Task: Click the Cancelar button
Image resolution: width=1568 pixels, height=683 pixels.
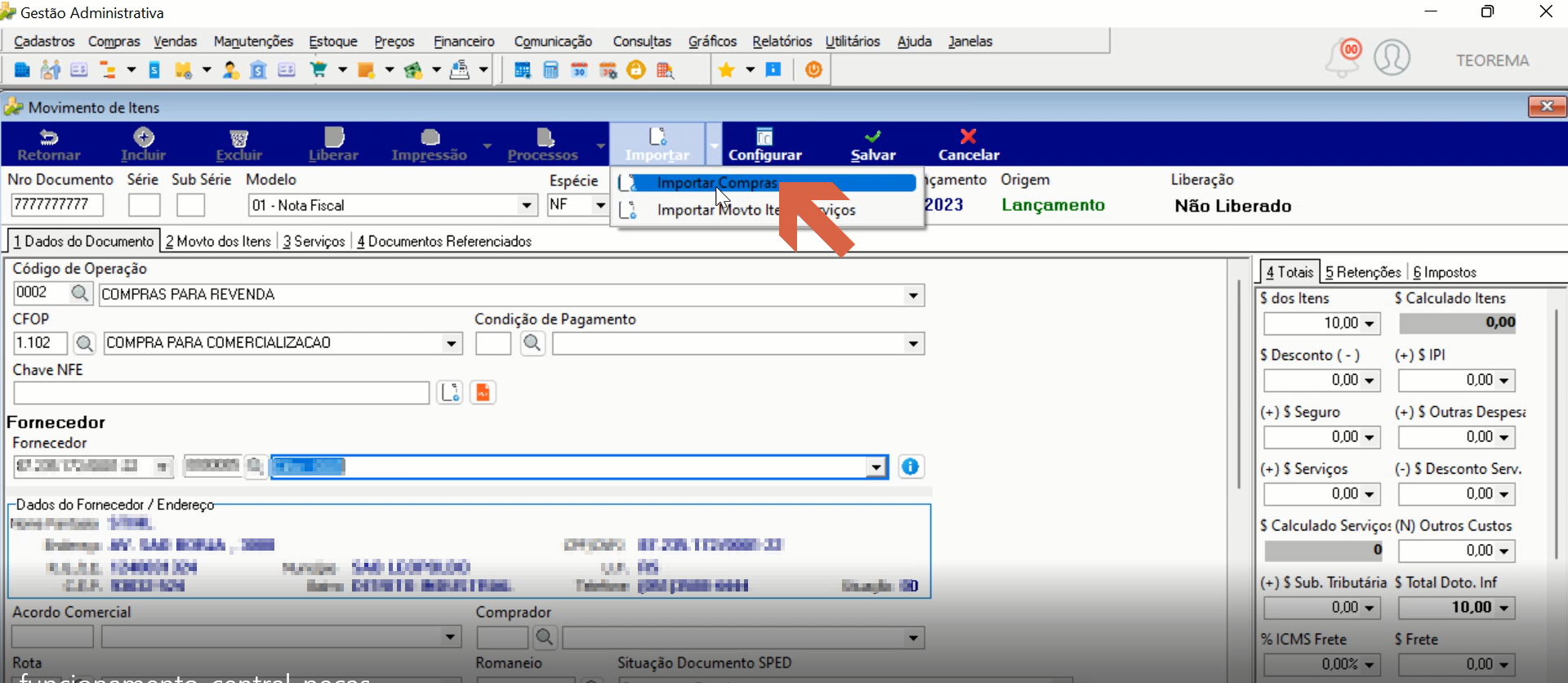Action: tap(969, 145)
